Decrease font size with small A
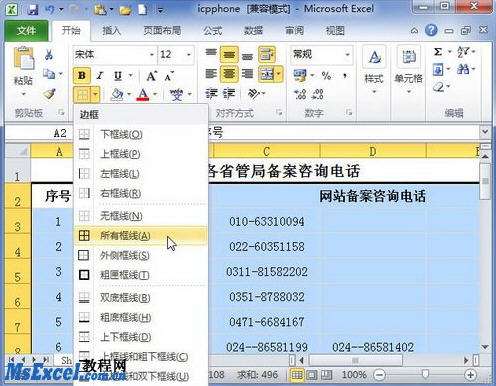The image size is (496, 386). coord(169,77)
